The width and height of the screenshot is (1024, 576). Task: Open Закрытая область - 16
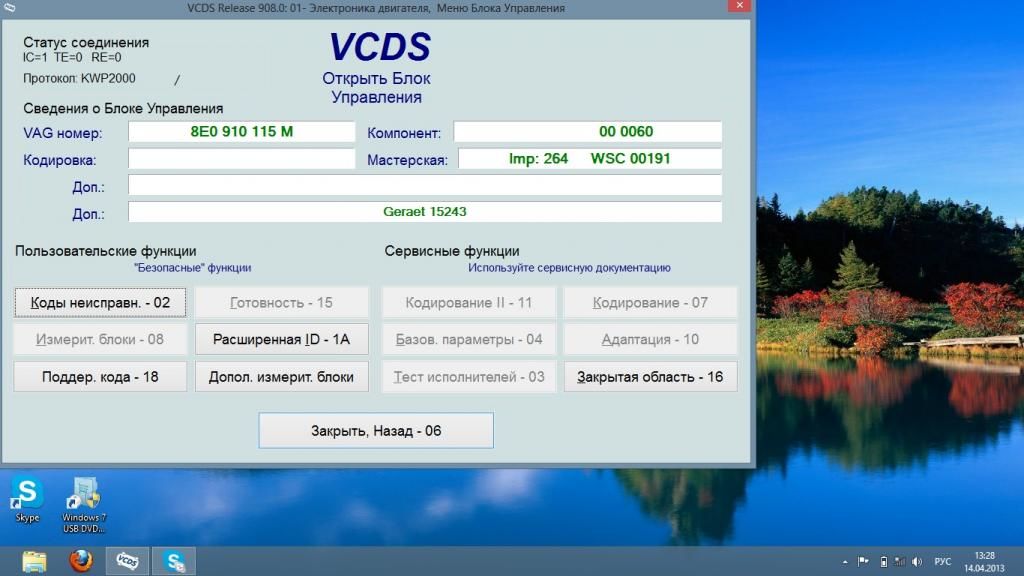pos(650,377)
